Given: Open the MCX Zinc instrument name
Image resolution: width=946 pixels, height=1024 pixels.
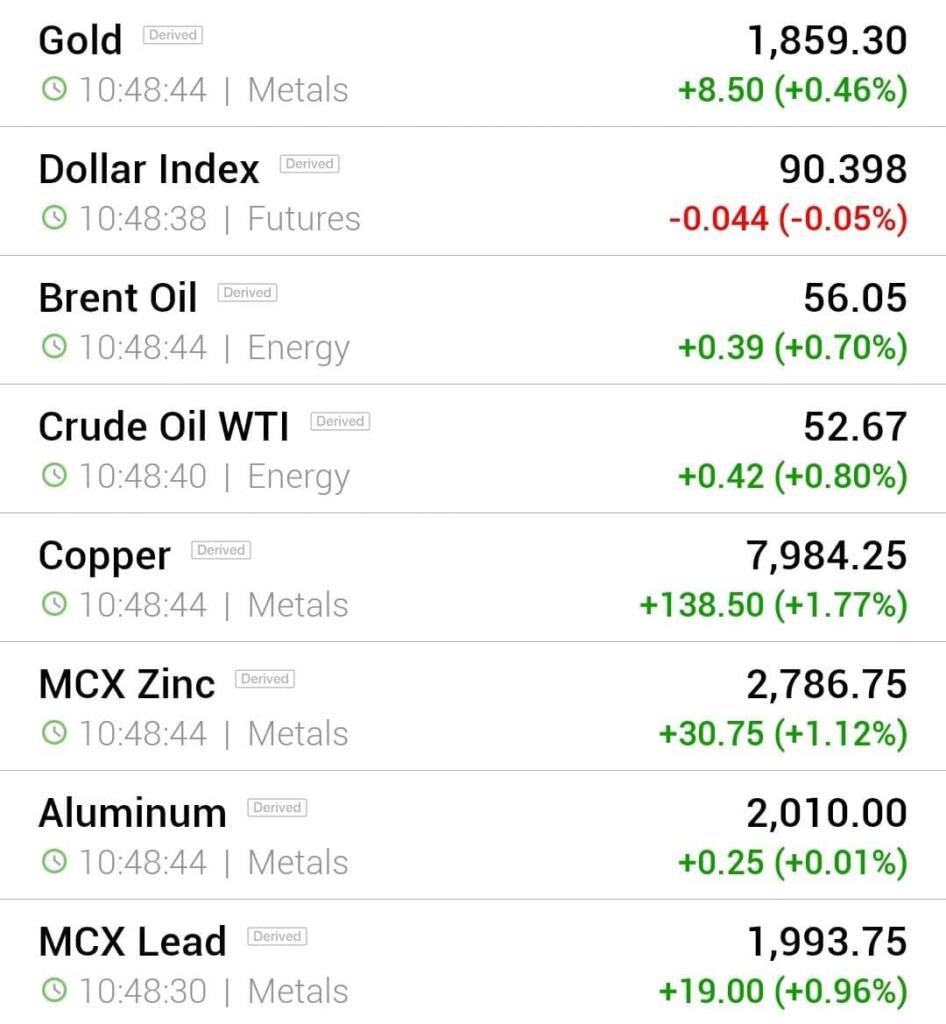Looking at the screenshot, I should [x=127, y=684].
